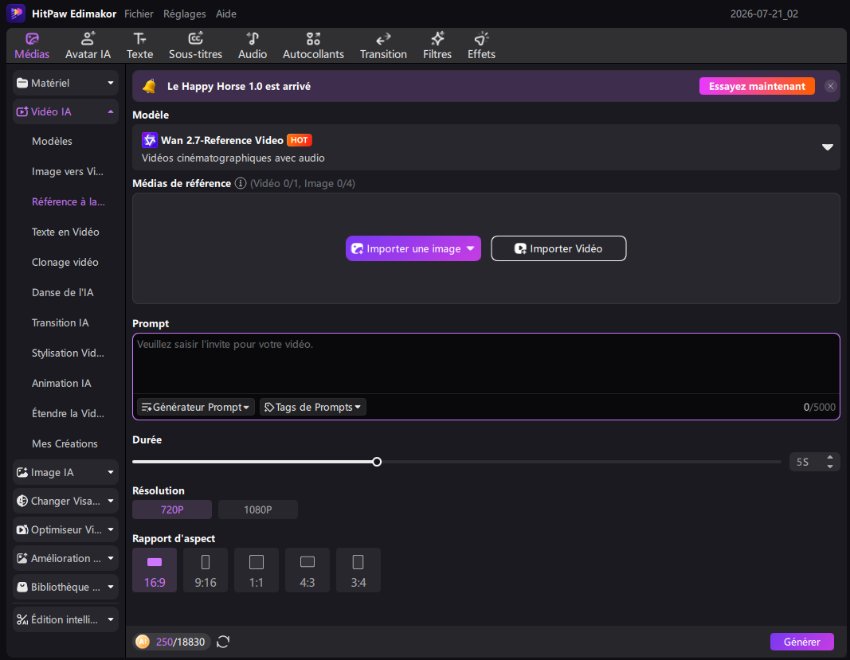The width and height of the screenshot is (850, 660).
Task: Open the Médias tab
Action: coord(32,46)
